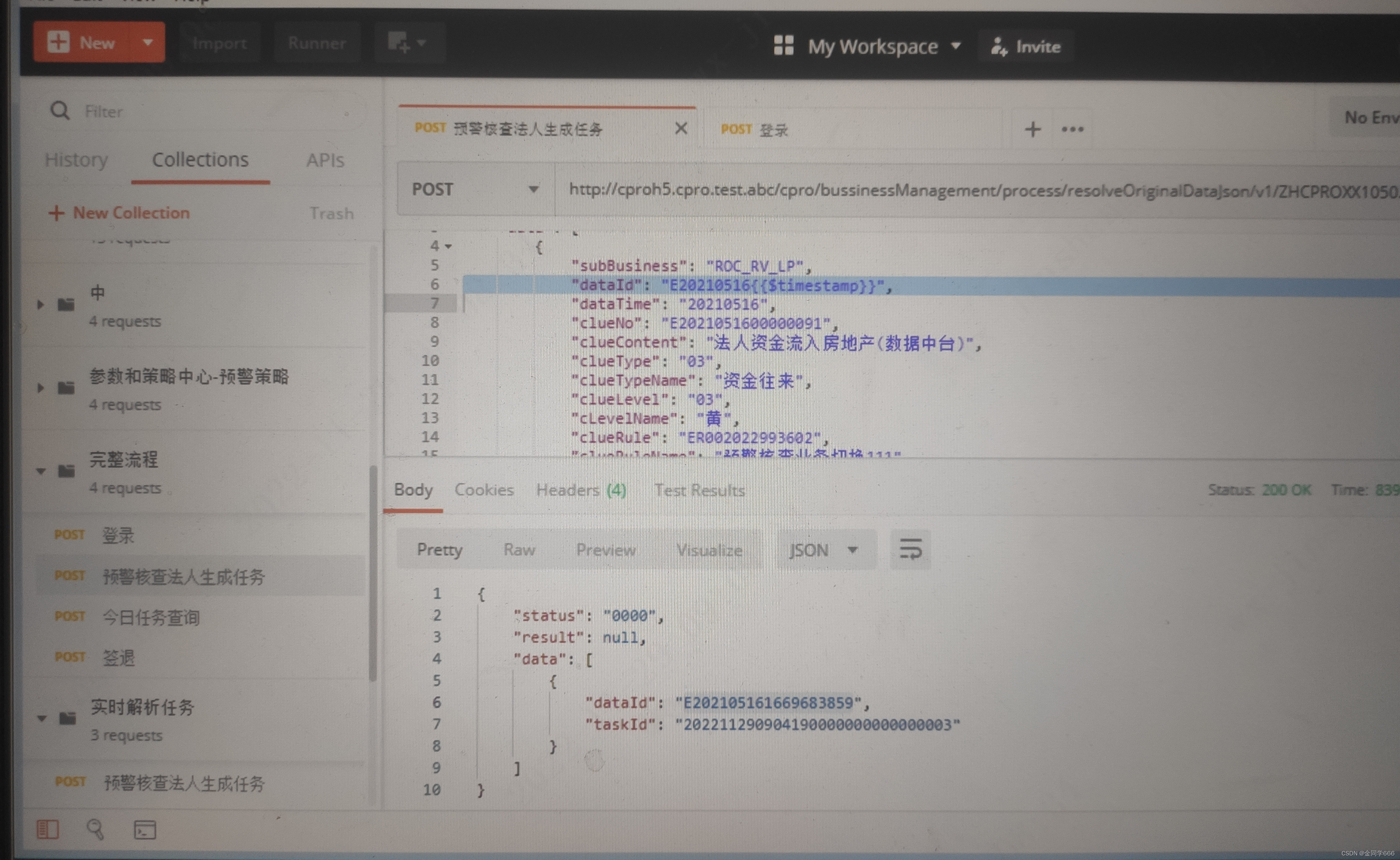Open Find and Replace icon in status bar

95,829
